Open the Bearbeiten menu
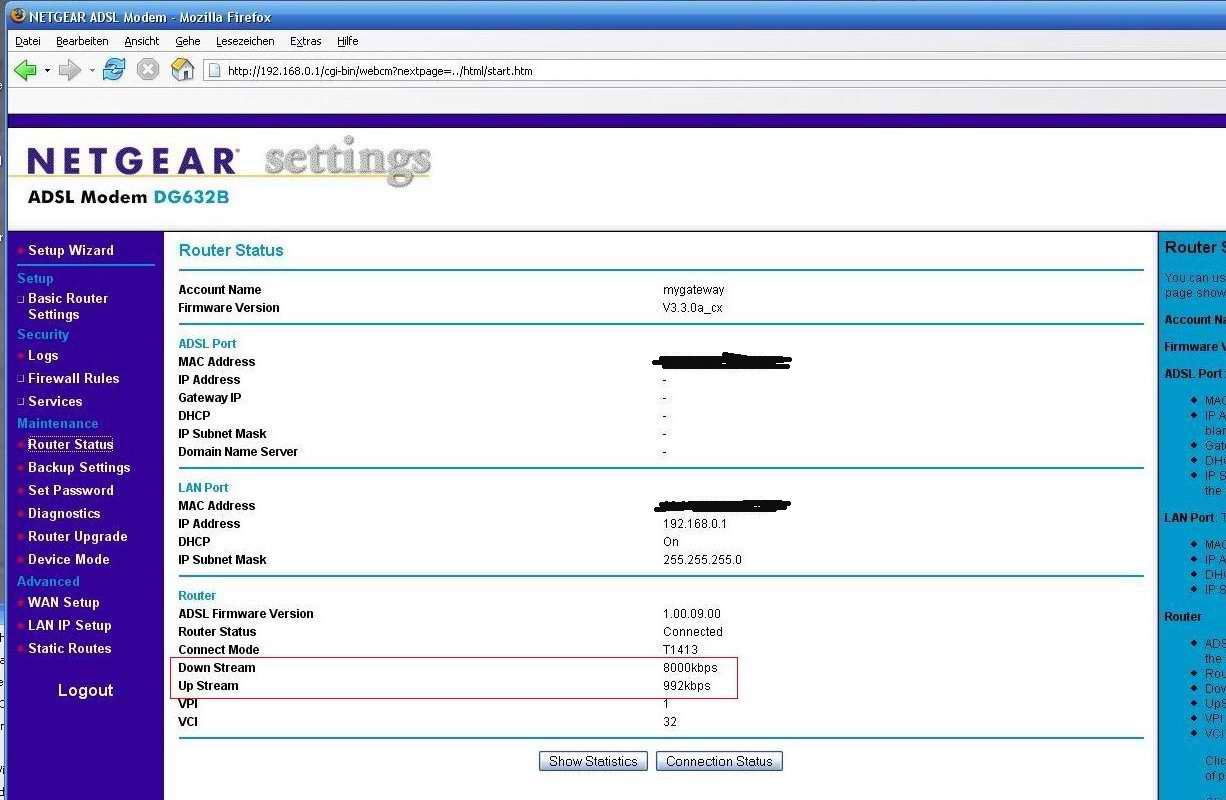This screenshot has height=800, width=1226. point(81,41)
